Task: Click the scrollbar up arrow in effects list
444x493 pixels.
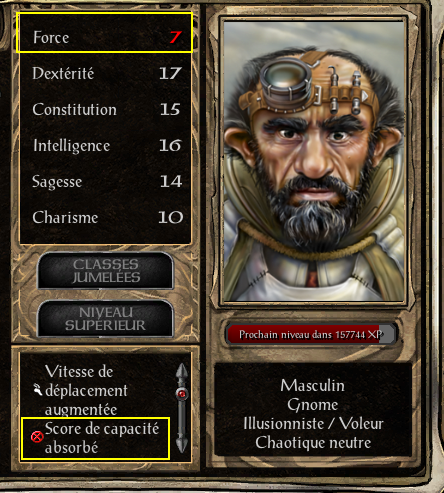Action: click(182, 373)
